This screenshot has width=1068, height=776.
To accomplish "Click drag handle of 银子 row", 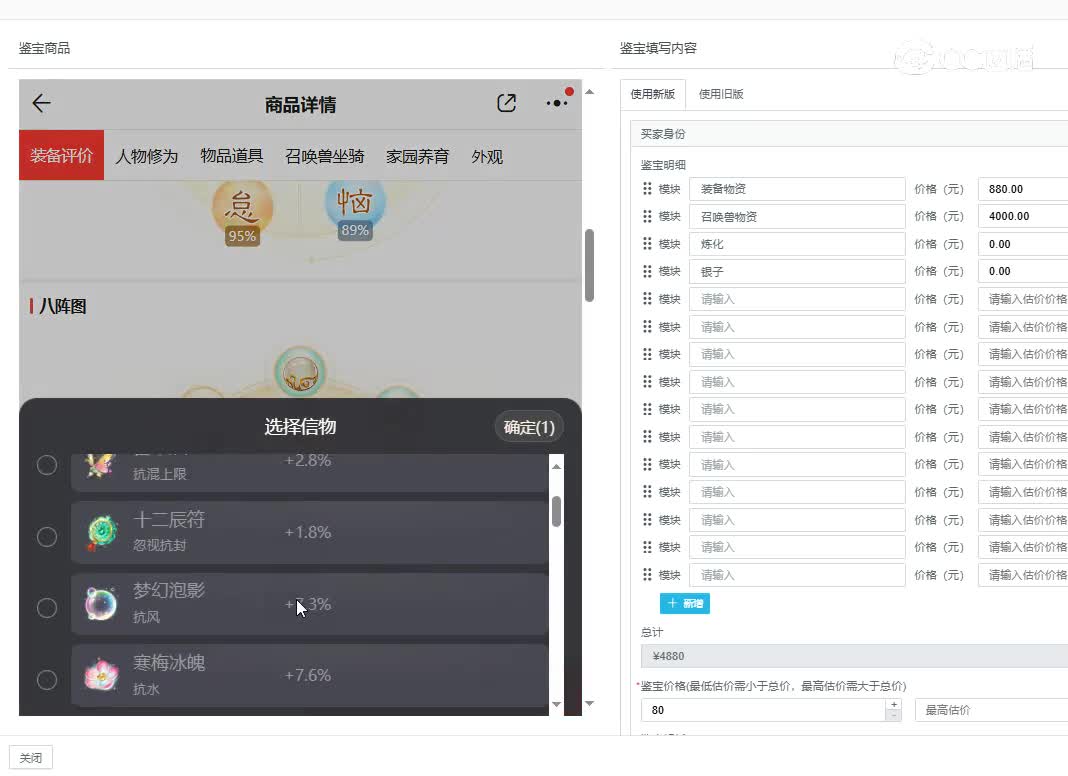I will tap(647, 271).
